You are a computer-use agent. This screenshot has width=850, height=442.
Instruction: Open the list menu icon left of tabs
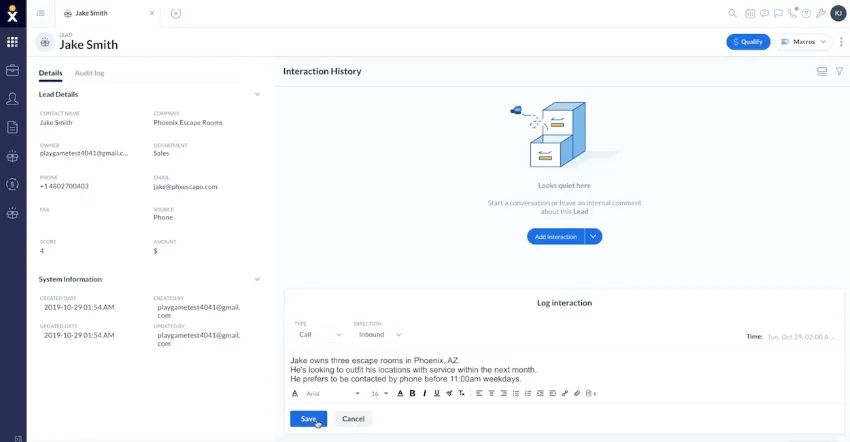tap(41, 13)
